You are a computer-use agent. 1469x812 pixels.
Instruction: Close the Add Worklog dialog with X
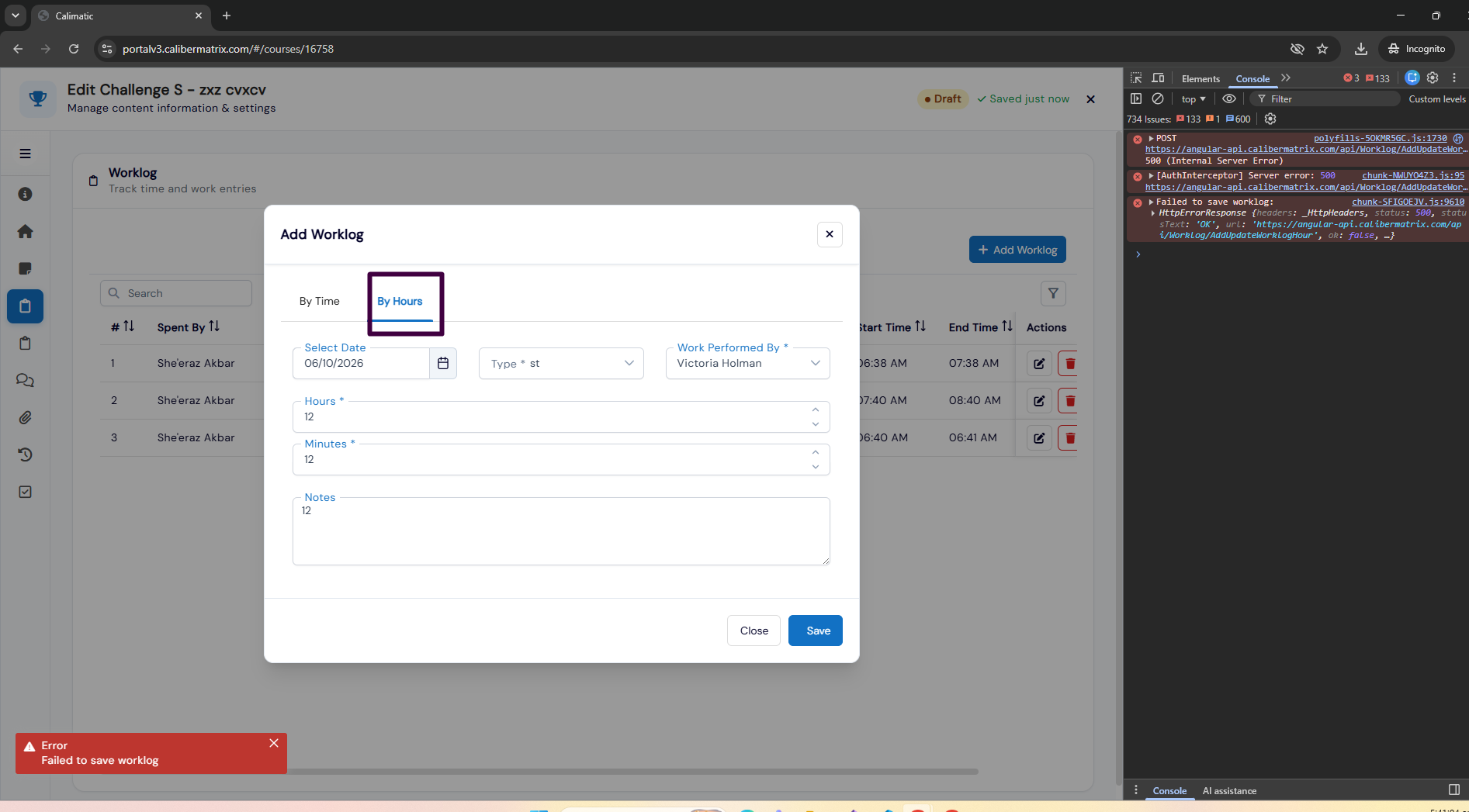point(830,234)
